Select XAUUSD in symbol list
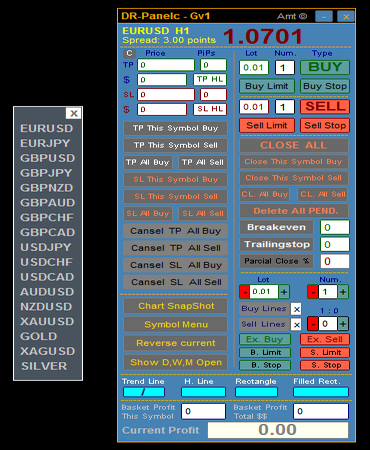This screenshot has height=450, width=370. coord(47,321)
